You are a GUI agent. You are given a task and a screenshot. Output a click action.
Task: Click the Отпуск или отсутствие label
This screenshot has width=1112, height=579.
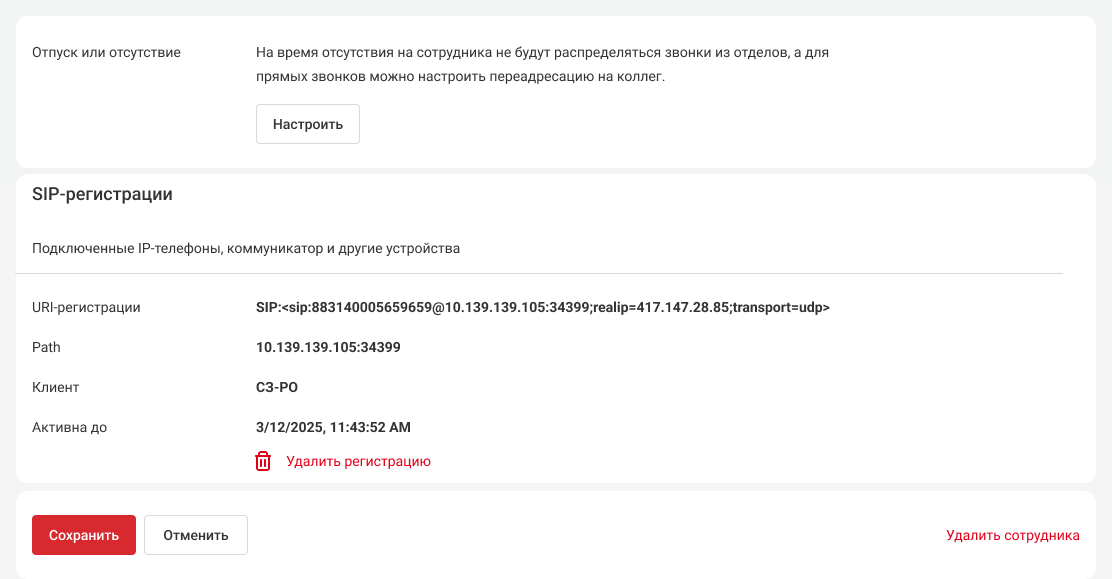[106, 52]
